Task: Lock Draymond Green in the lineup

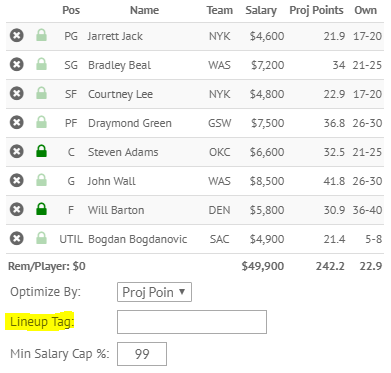Action: 41,122
